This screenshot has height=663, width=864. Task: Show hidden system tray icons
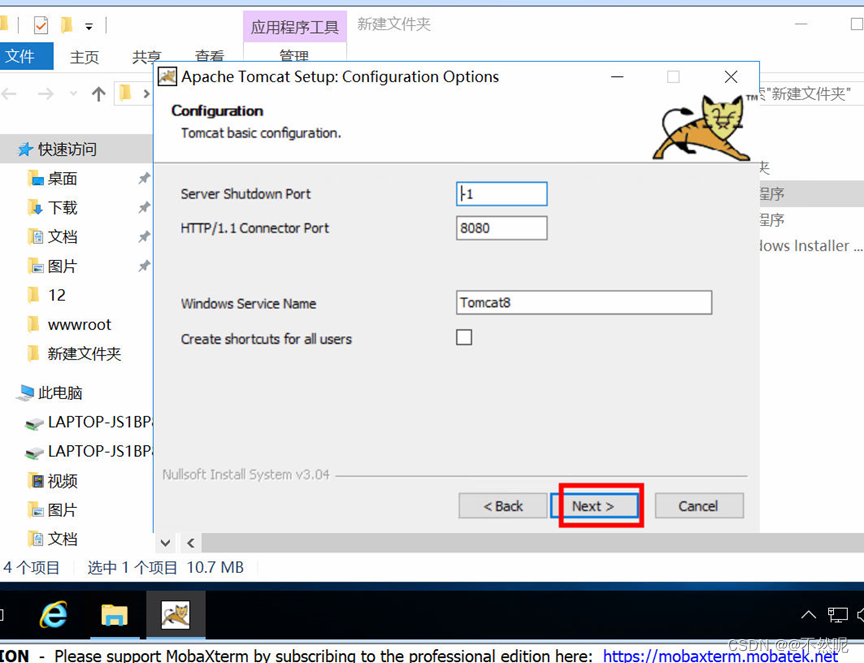click(808, 615)
